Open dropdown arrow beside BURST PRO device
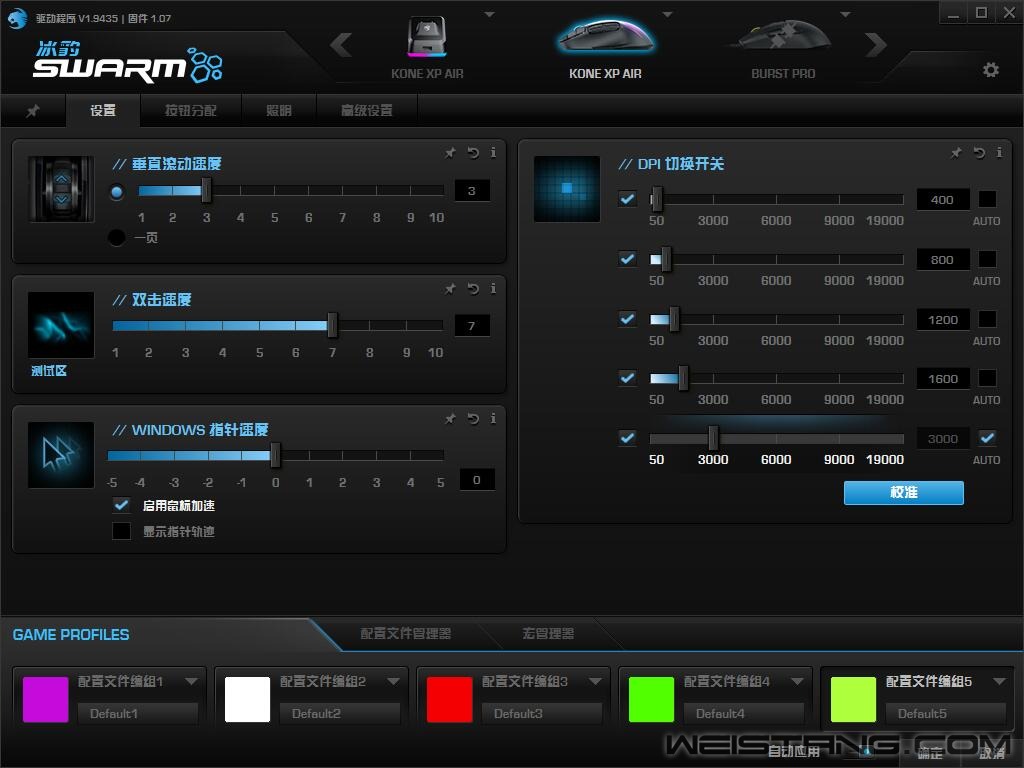The image size is (1024, 768). [x=845, y=14]
